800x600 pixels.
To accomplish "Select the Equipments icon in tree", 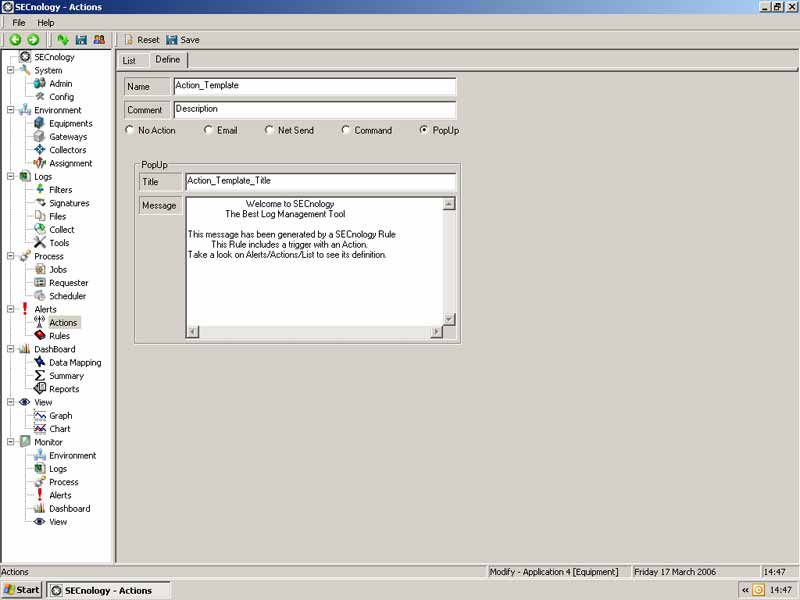I will pos(39,123).
